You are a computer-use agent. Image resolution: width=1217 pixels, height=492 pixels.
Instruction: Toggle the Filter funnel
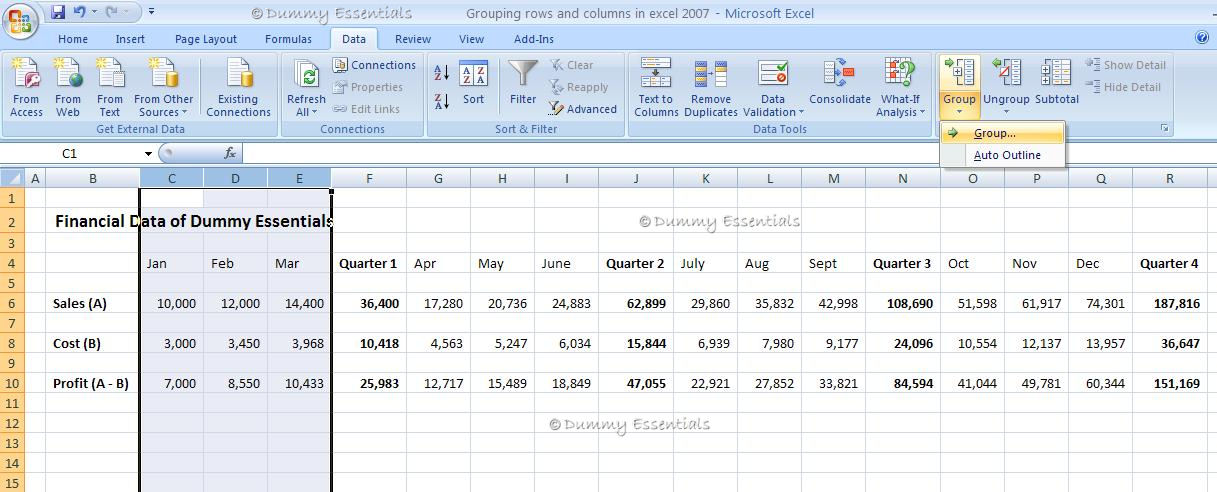click(x=523, y=84)
